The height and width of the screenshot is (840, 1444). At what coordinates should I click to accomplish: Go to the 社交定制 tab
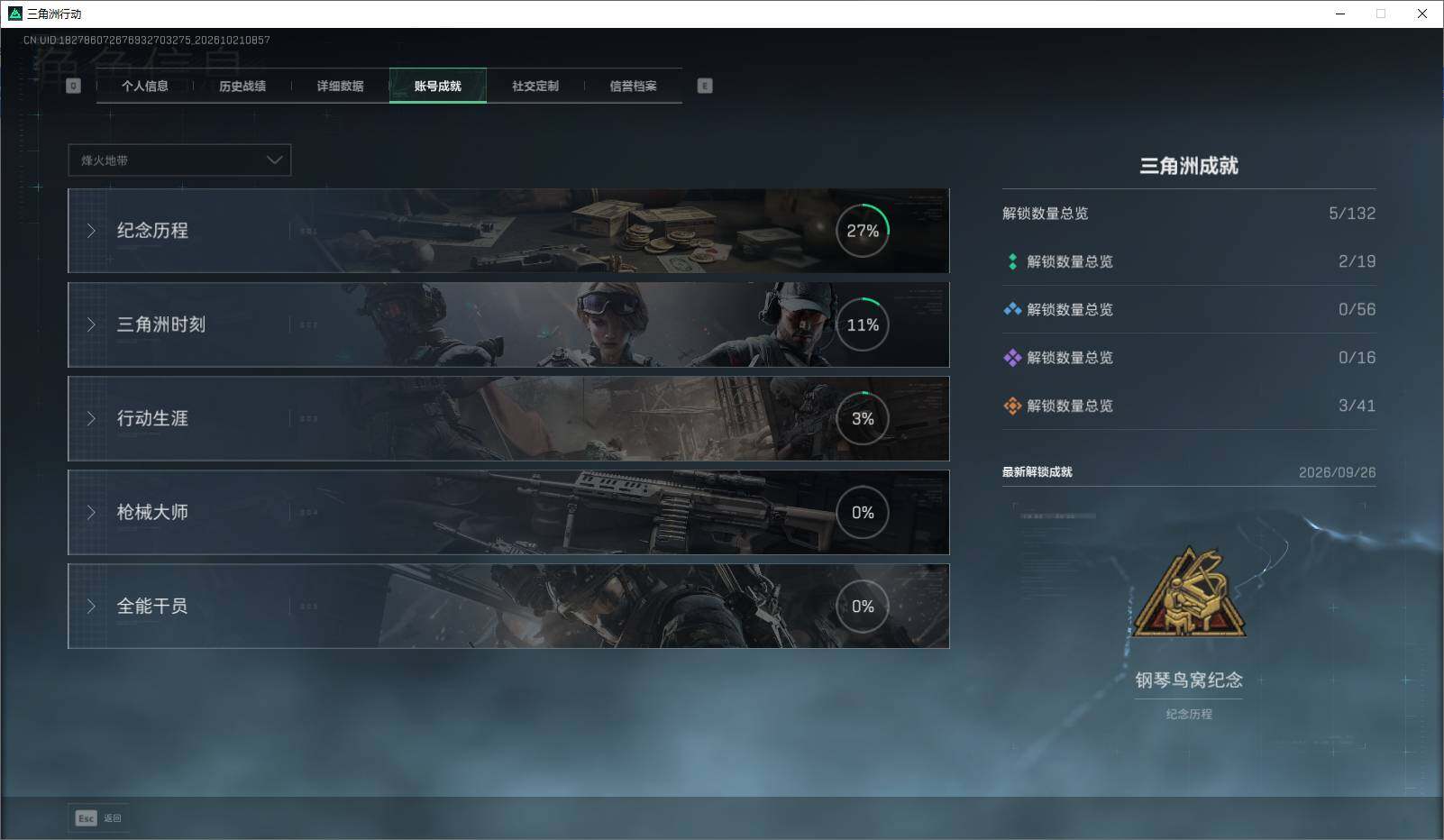click(x=535, y=86)
